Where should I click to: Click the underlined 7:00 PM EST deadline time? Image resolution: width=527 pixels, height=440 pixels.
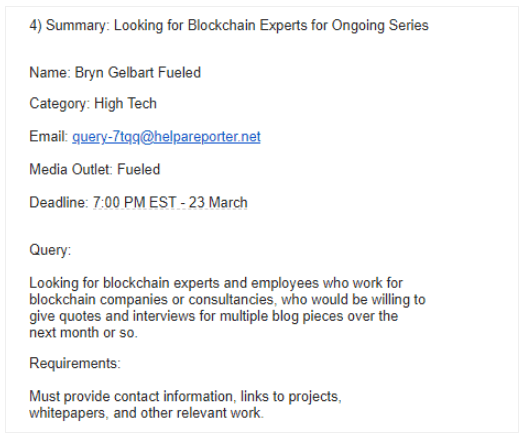click(x=134, y=202)
